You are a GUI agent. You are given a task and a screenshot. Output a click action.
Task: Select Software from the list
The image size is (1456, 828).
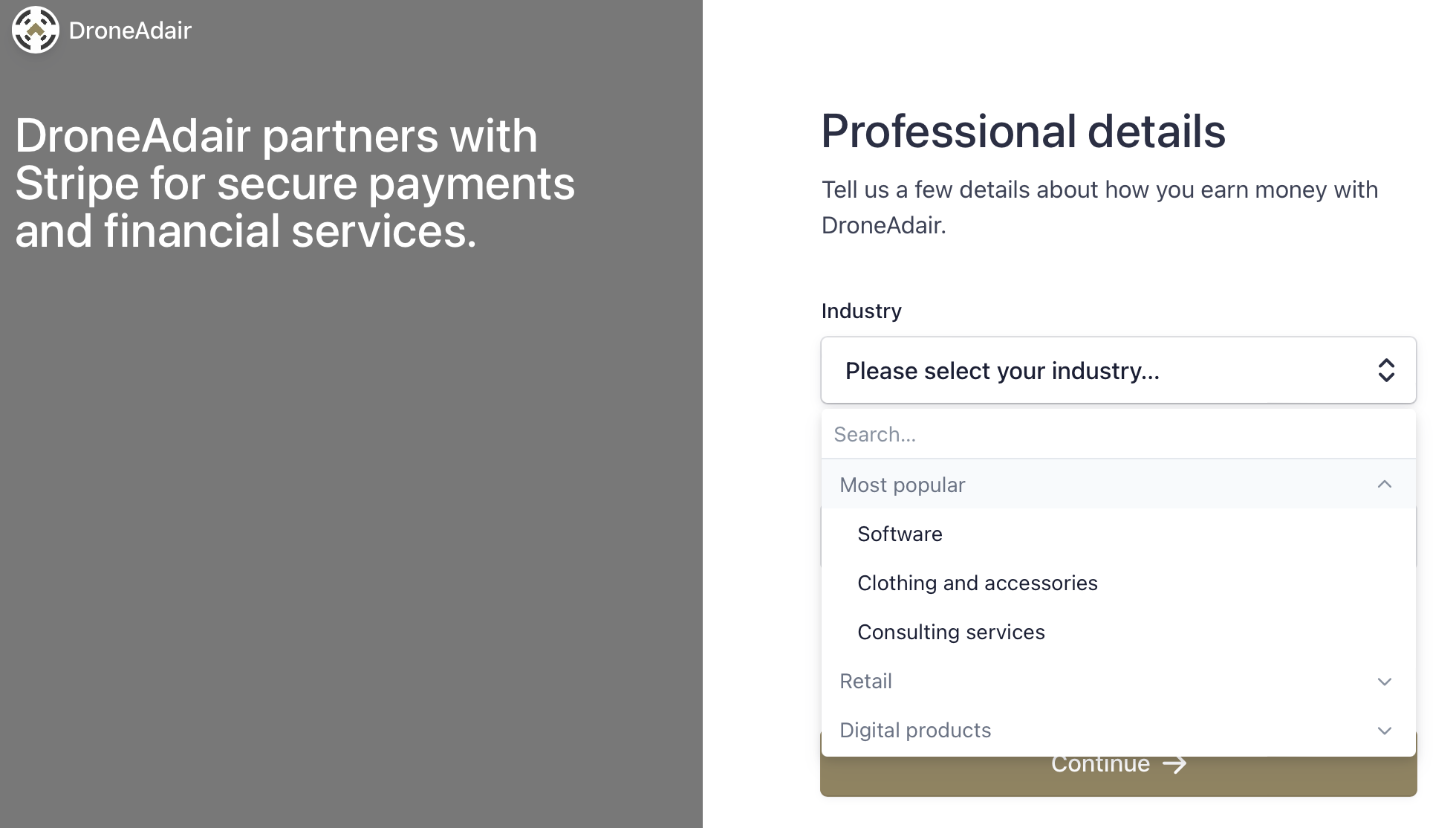pos(1119,534)
